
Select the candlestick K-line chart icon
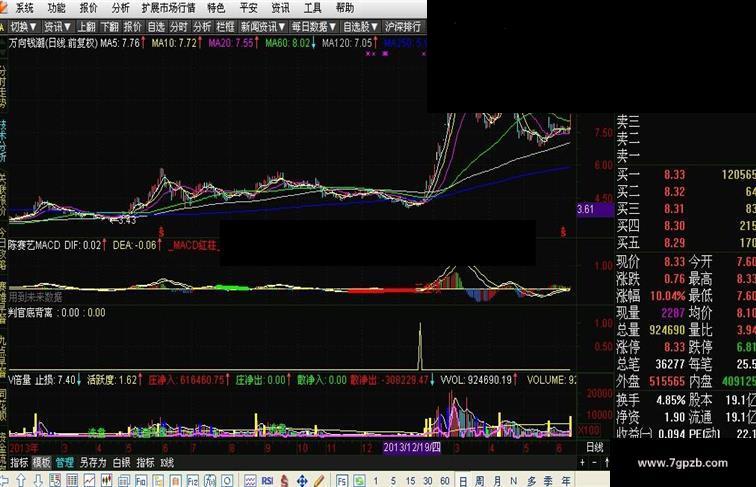point(107,480)
